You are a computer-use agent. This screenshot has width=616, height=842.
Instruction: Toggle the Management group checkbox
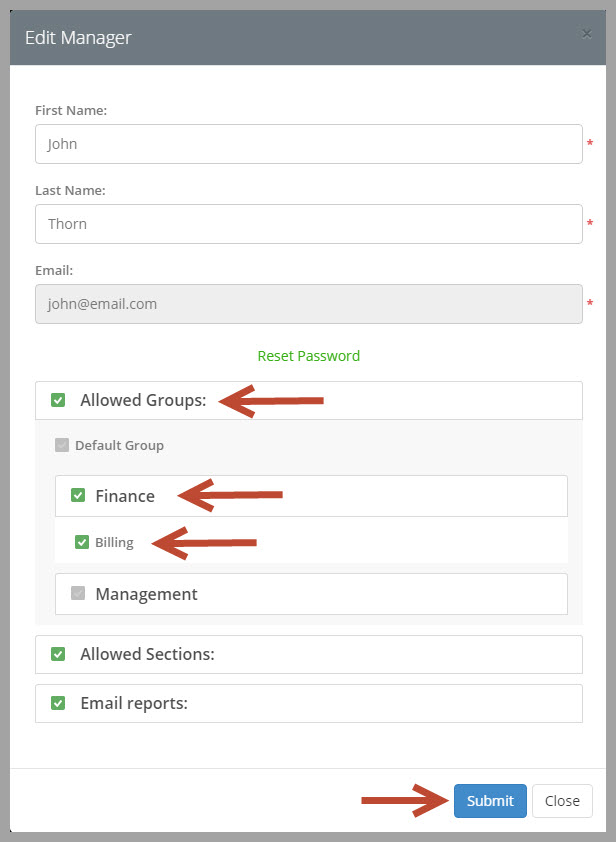coord(78,593)
